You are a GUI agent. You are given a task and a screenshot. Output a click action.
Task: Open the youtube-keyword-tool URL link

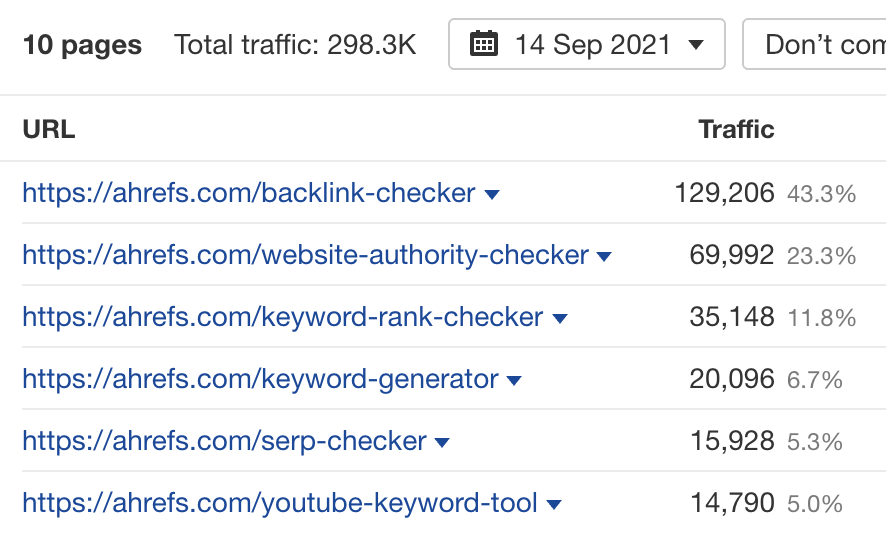point(280,503)
